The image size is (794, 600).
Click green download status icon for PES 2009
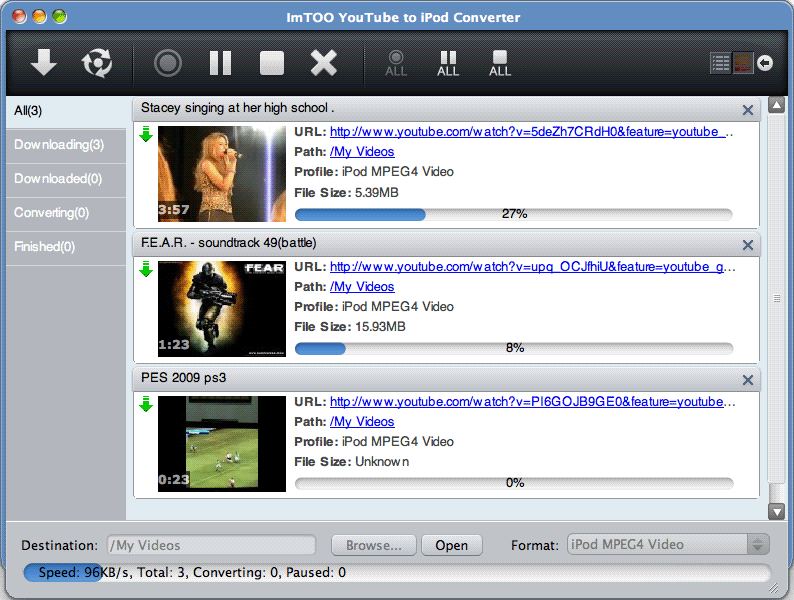[x=146, y=404]
